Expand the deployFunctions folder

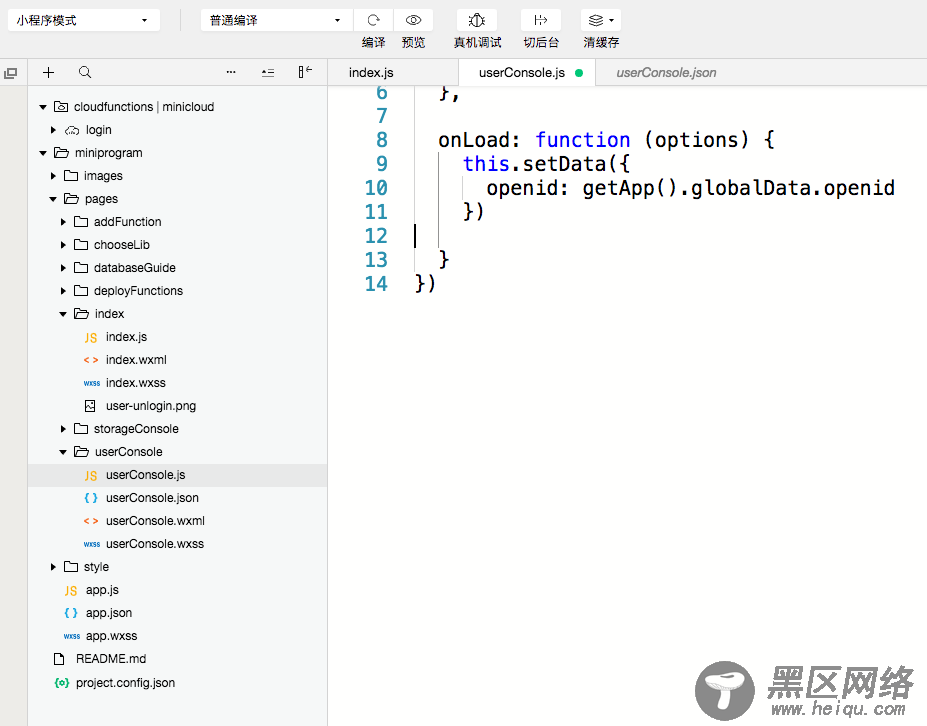point(63,291)
